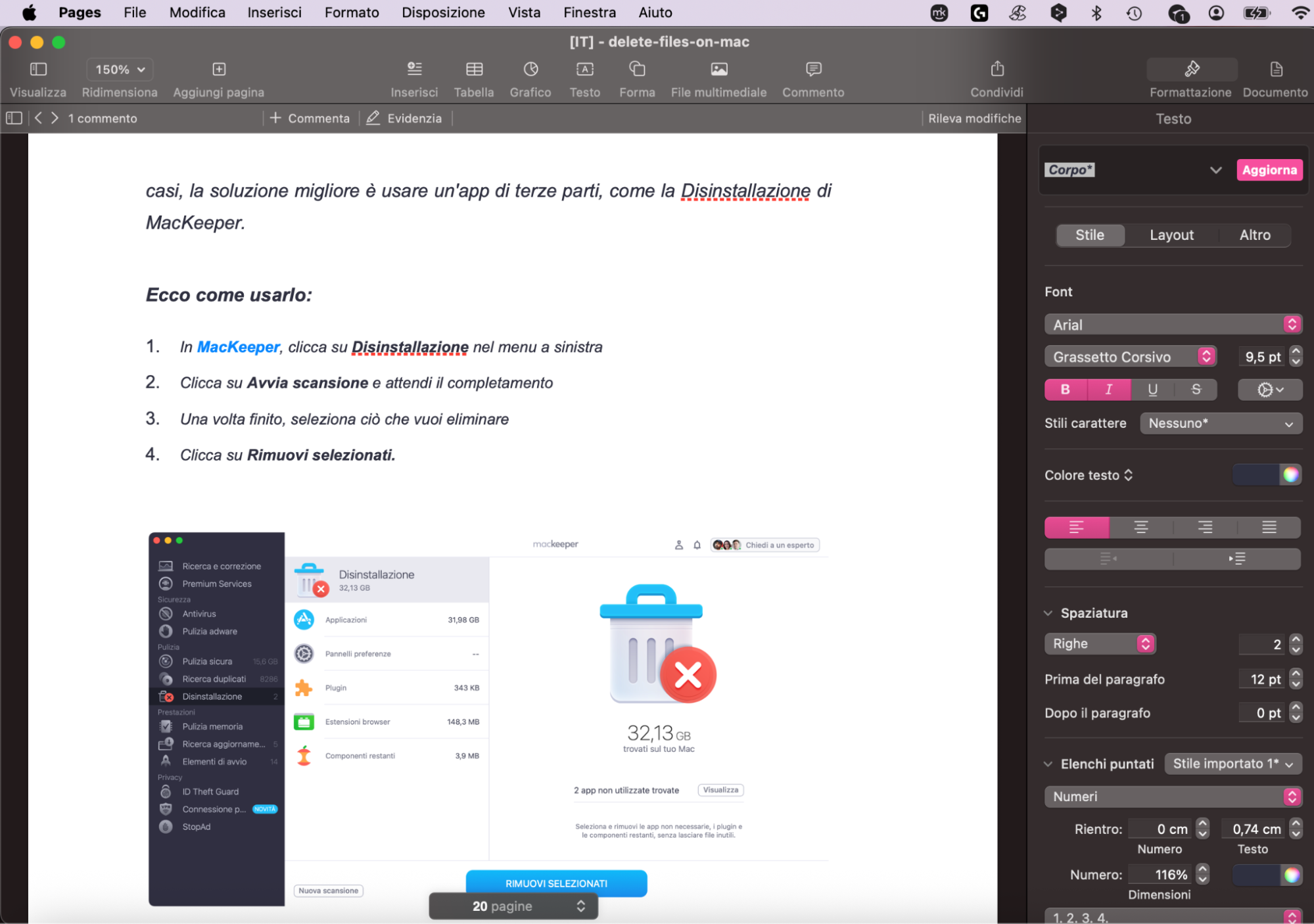Open the Condividi share icon

(997, 69)
